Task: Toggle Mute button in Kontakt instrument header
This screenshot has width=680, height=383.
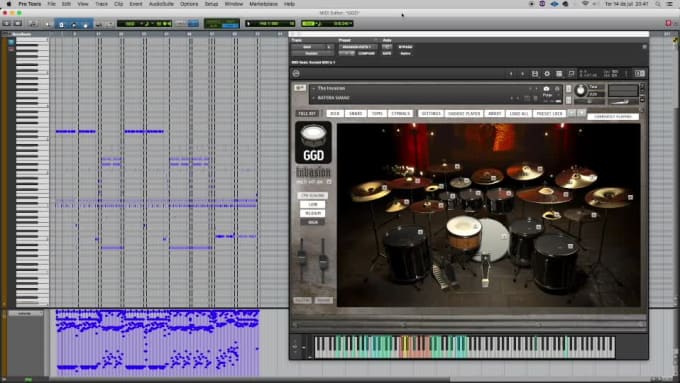Action: (569, 99)
